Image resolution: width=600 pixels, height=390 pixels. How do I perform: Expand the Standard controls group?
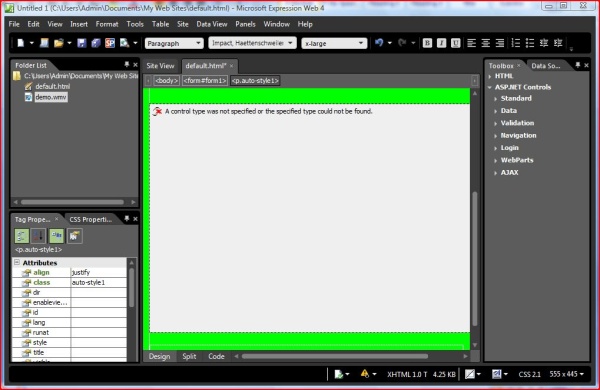(x=516, y=98)
